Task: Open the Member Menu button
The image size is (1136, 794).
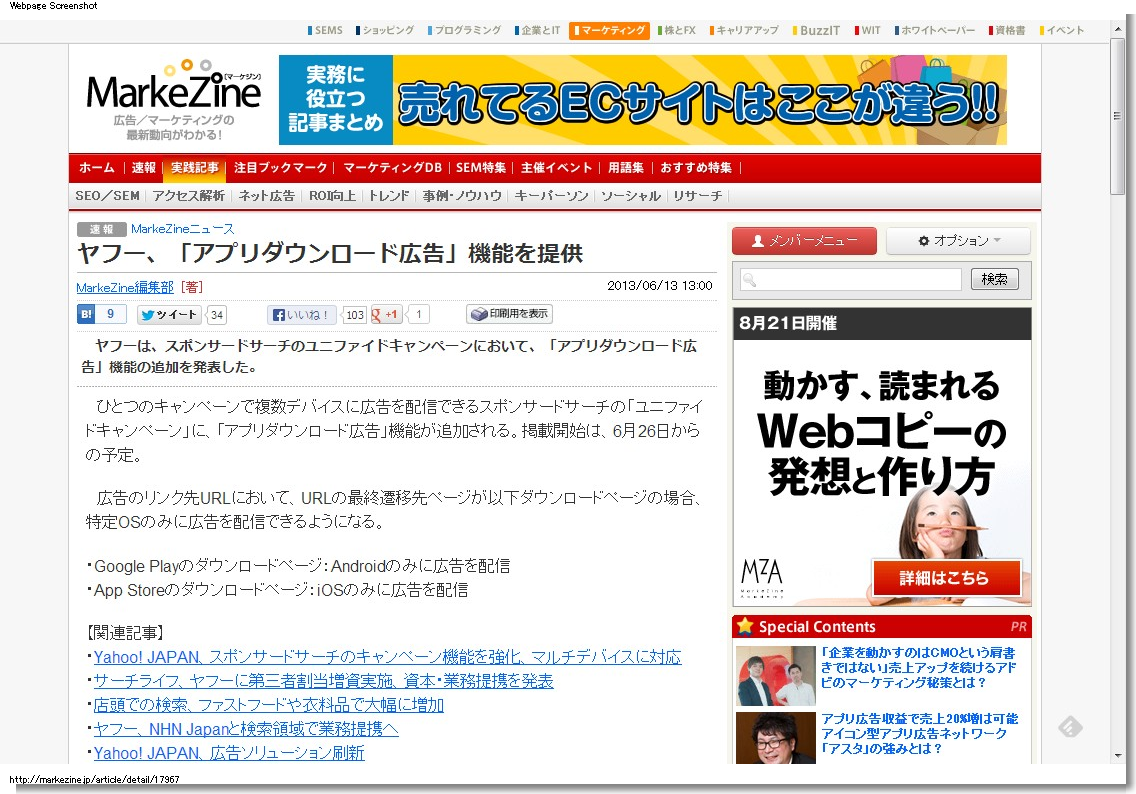Action: [x=804, y=241]
